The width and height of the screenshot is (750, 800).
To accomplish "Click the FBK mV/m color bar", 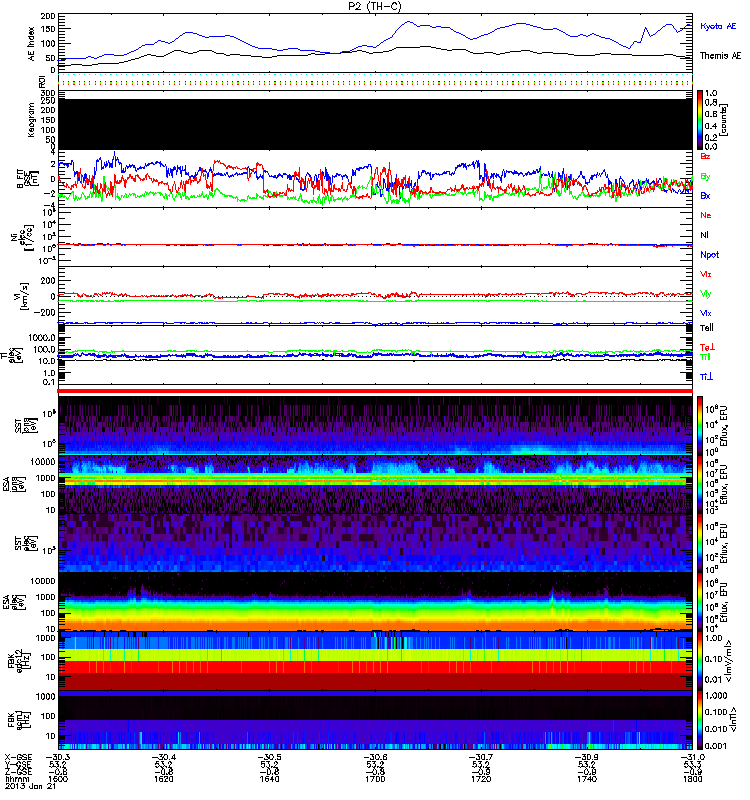I will 700,661.
